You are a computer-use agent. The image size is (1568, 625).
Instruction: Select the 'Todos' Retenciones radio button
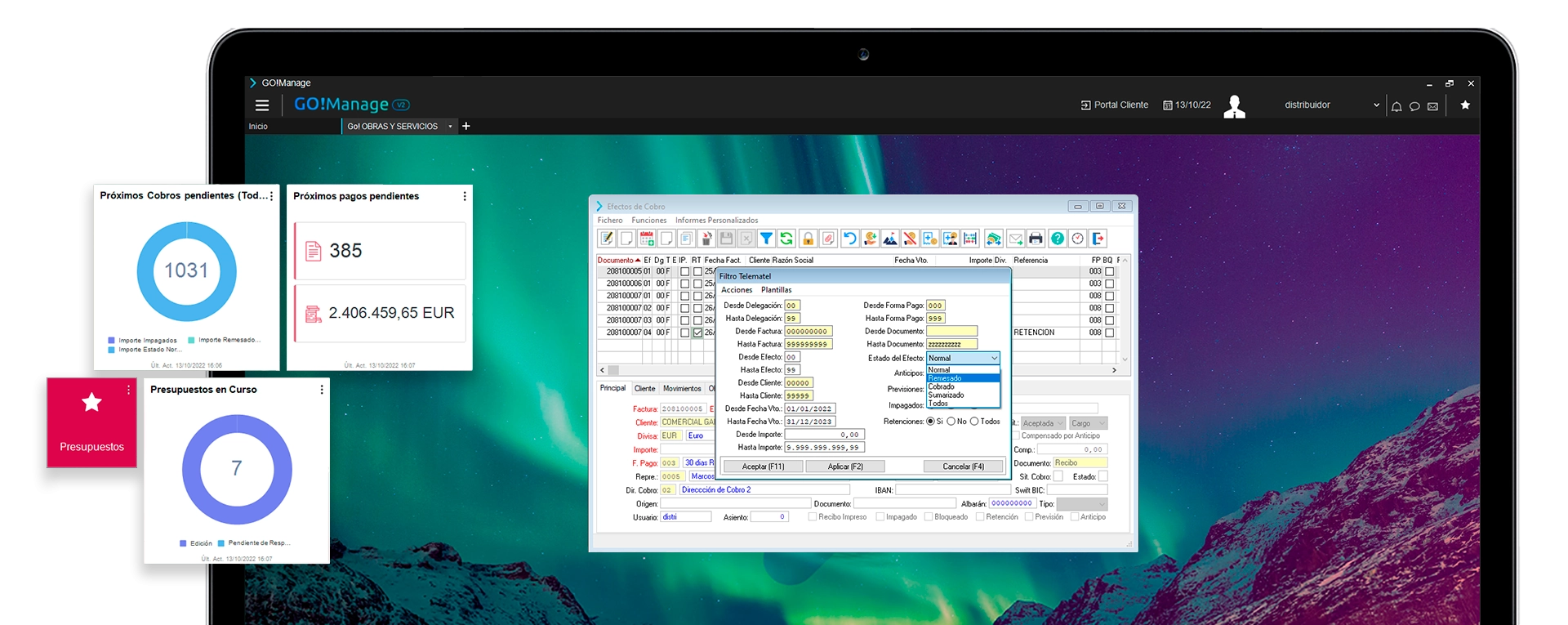pyautogui.click(x=974, y=422)
